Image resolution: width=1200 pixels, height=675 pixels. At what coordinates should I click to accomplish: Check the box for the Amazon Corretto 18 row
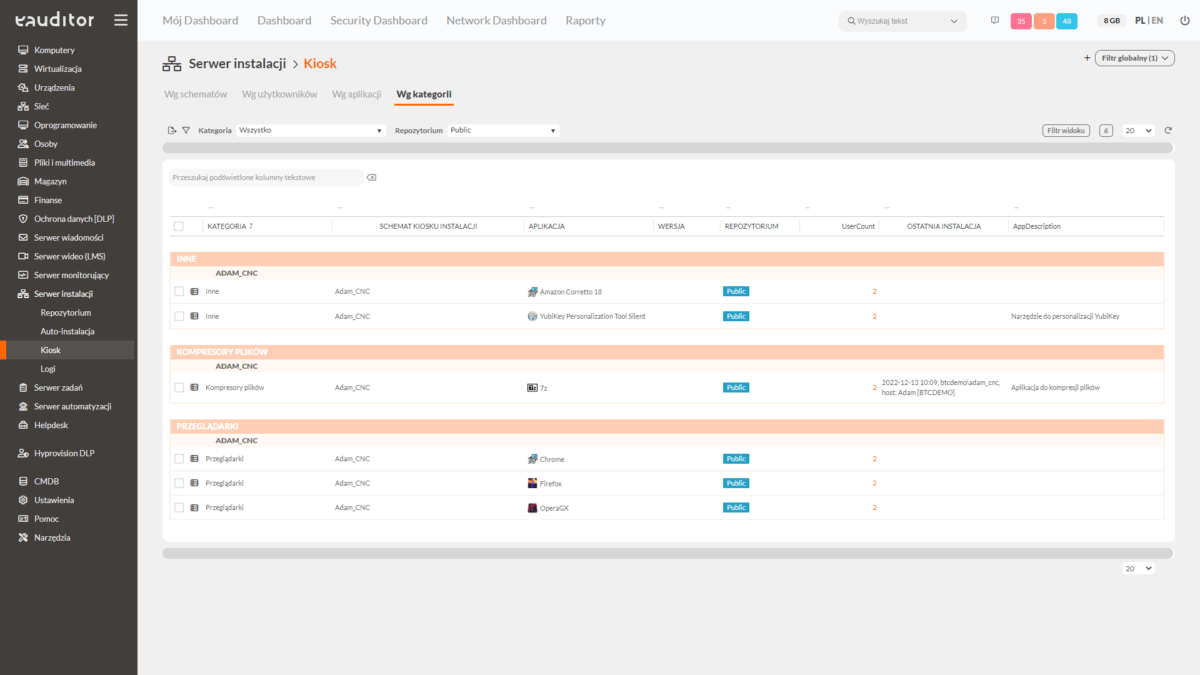pos(179,291)
